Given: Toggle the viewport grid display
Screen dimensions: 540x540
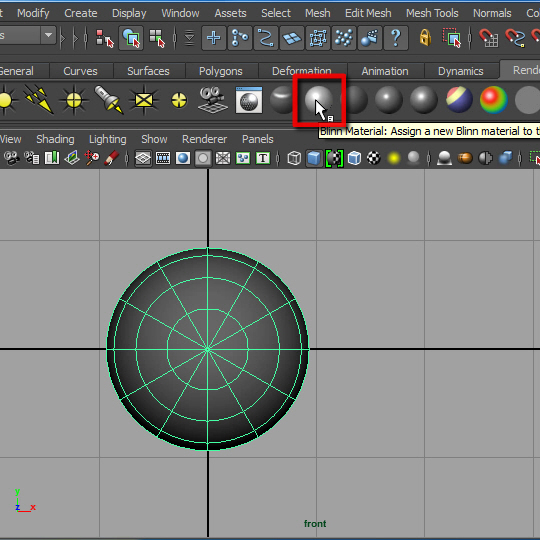Looking at the screenshot, I should 143,158.
